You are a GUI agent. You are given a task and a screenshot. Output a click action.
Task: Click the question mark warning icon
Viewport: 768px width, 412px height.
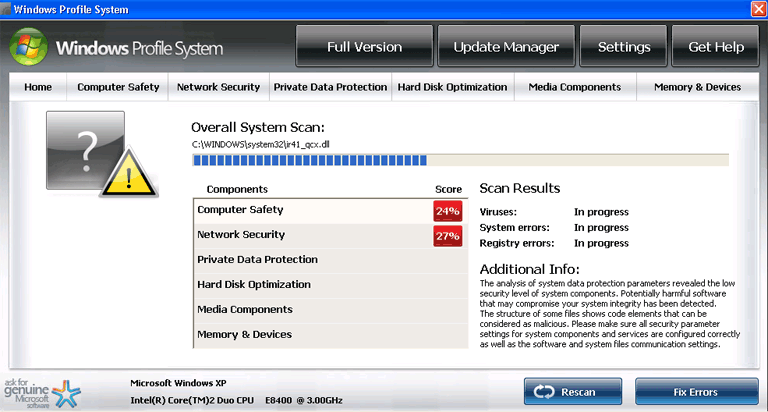(85, 151)
